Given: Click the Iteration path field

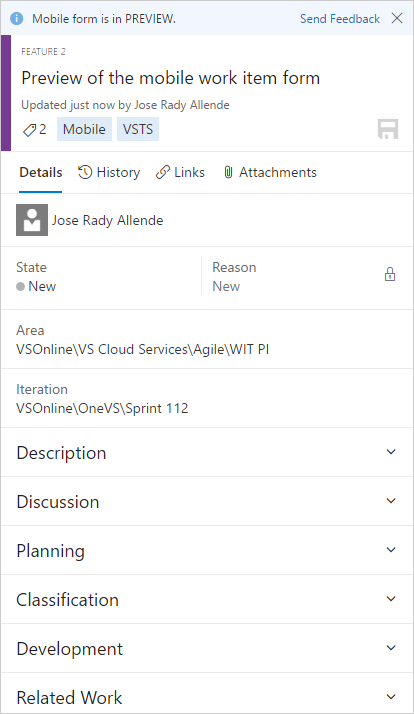Looking at the screenshot, I should pyautogui.click(x=207, y=398).
